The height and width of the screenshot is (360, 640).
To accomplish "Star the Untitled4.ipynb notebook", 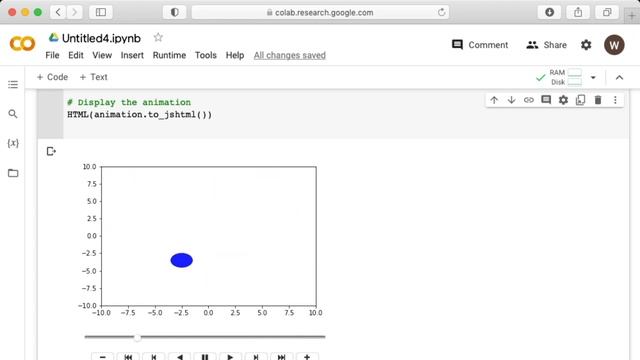I will pos(158,38).
